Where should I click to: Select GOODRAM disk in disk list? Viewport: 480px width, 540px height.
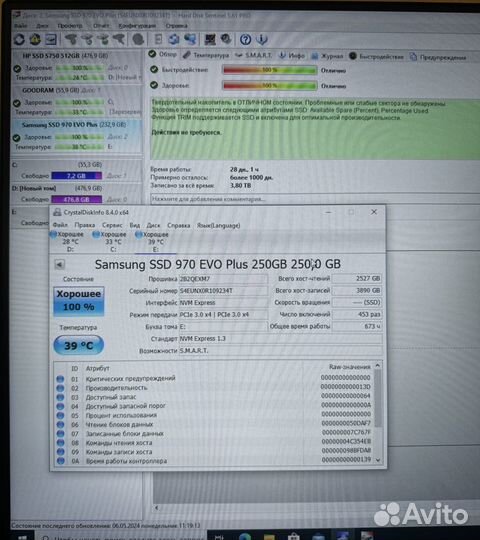coord(76,101)
